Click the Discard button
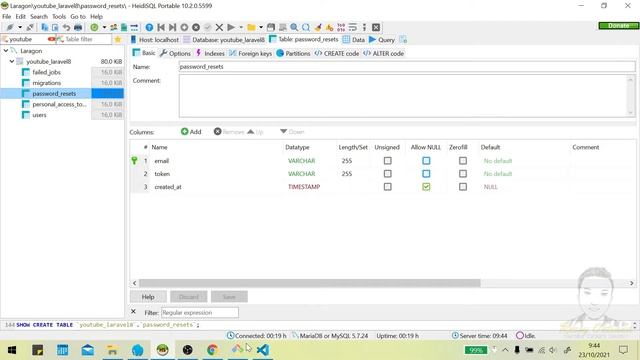 (189, 297)
